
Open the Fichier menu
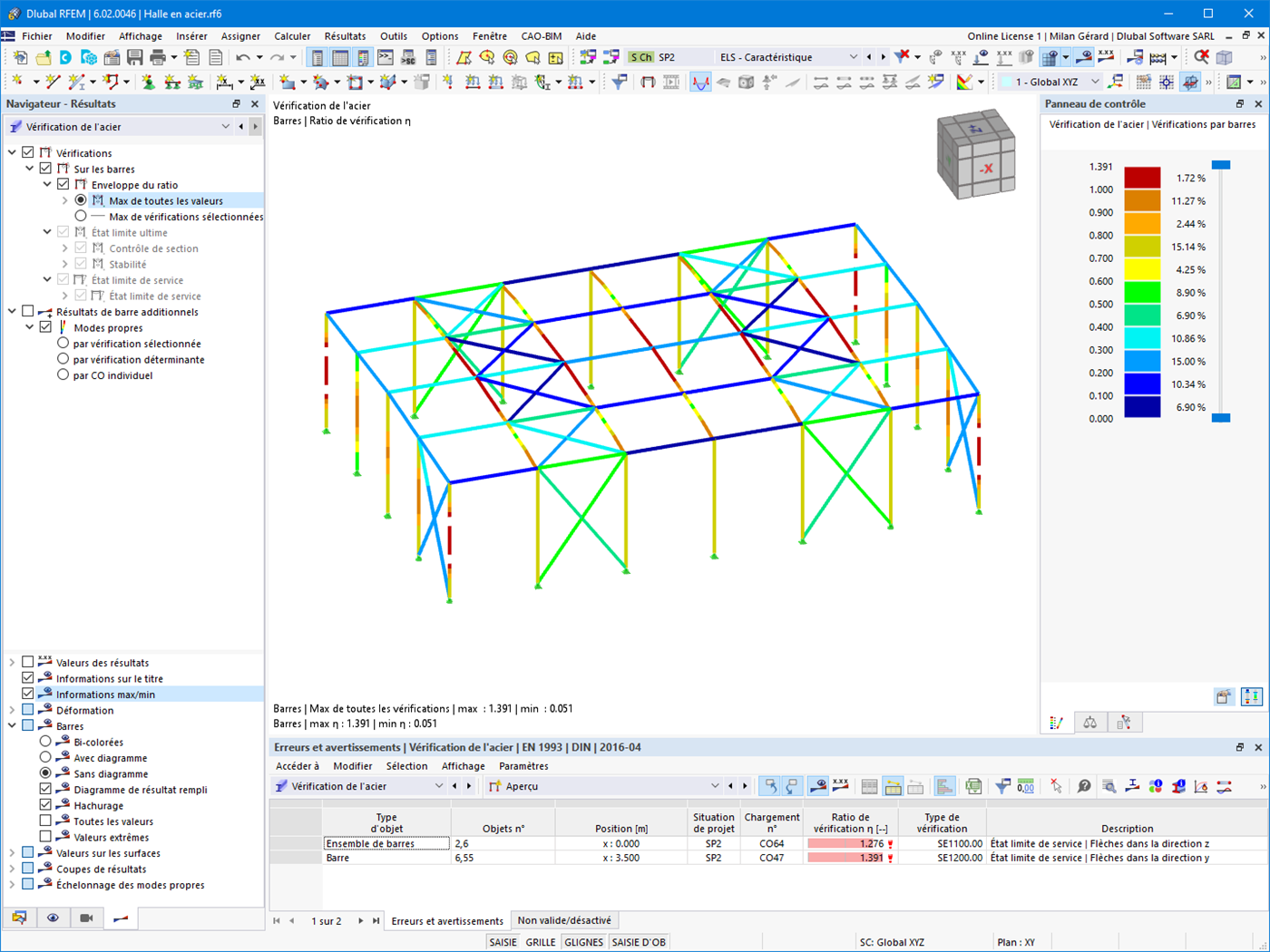(x=37, y=36)
